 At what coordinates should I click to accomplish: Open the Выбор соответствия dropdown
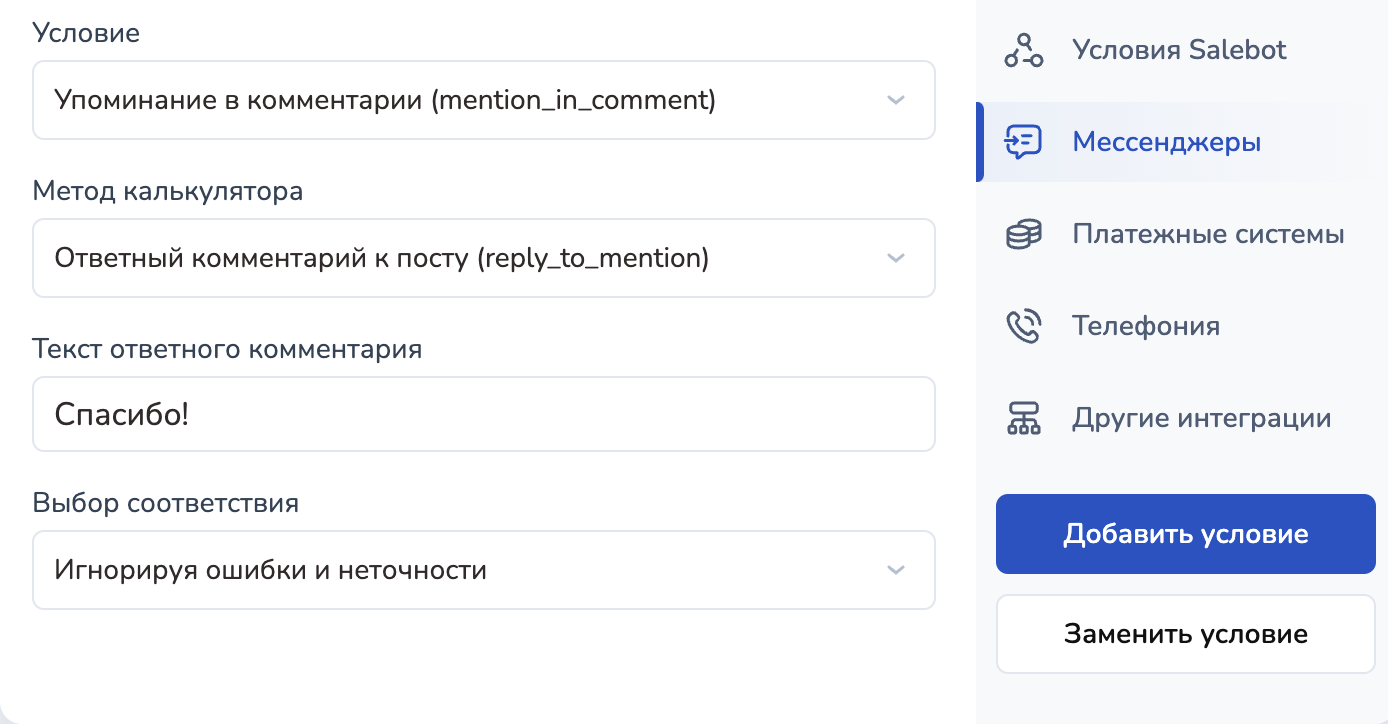coord(484,570)
